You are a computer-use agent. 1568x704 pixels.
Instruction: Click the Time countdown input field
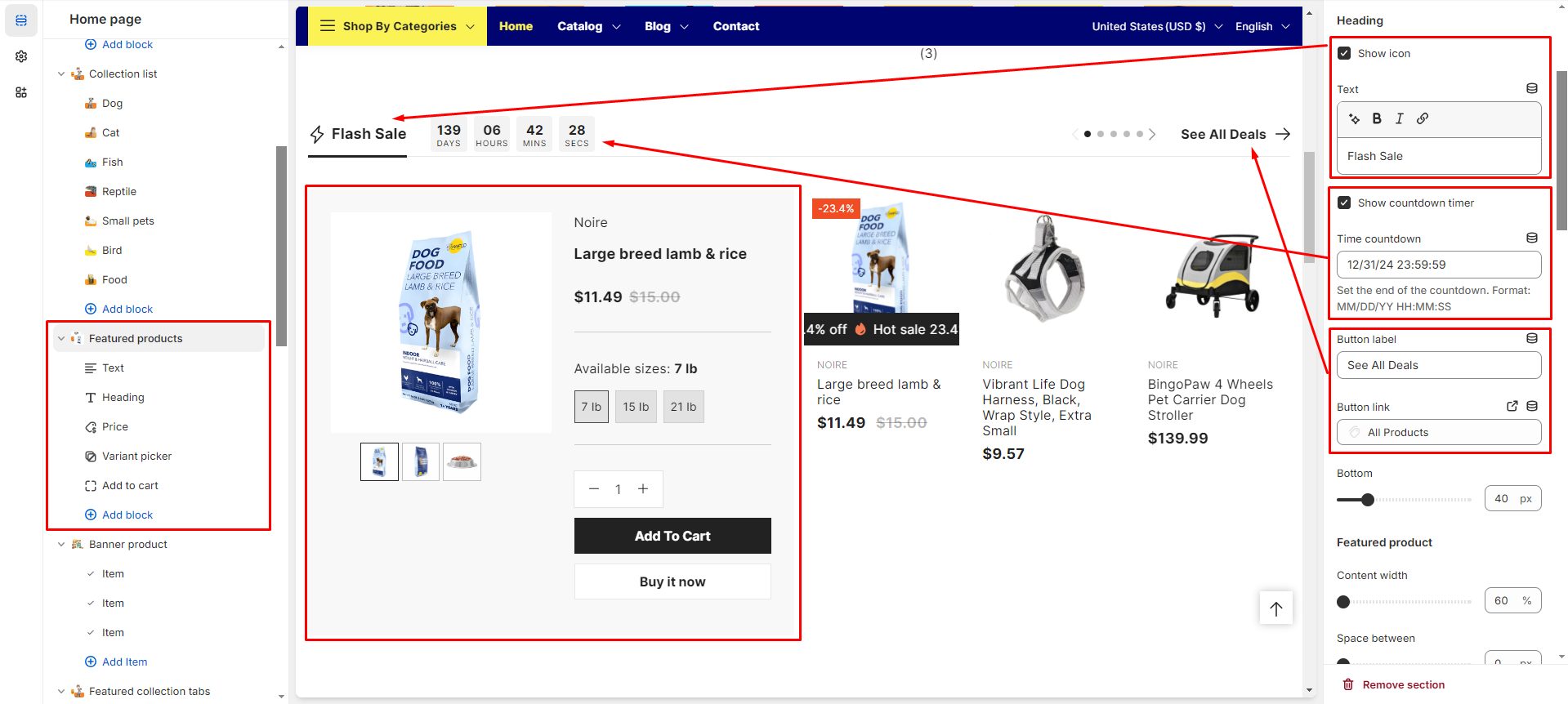pyautogui.click(x=1439, y=265)
